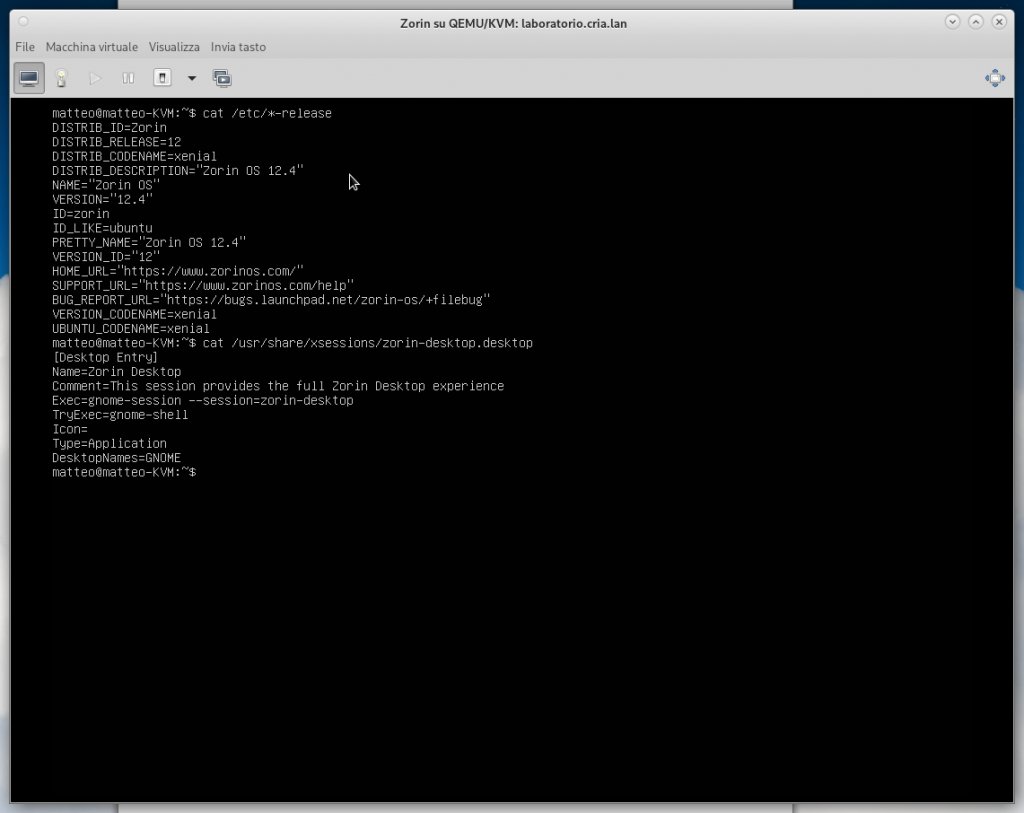This screenshot has width=1024, height=813.
Task: Click the Comment= full Zorin Desktop experience line
Action: [278, 387]
